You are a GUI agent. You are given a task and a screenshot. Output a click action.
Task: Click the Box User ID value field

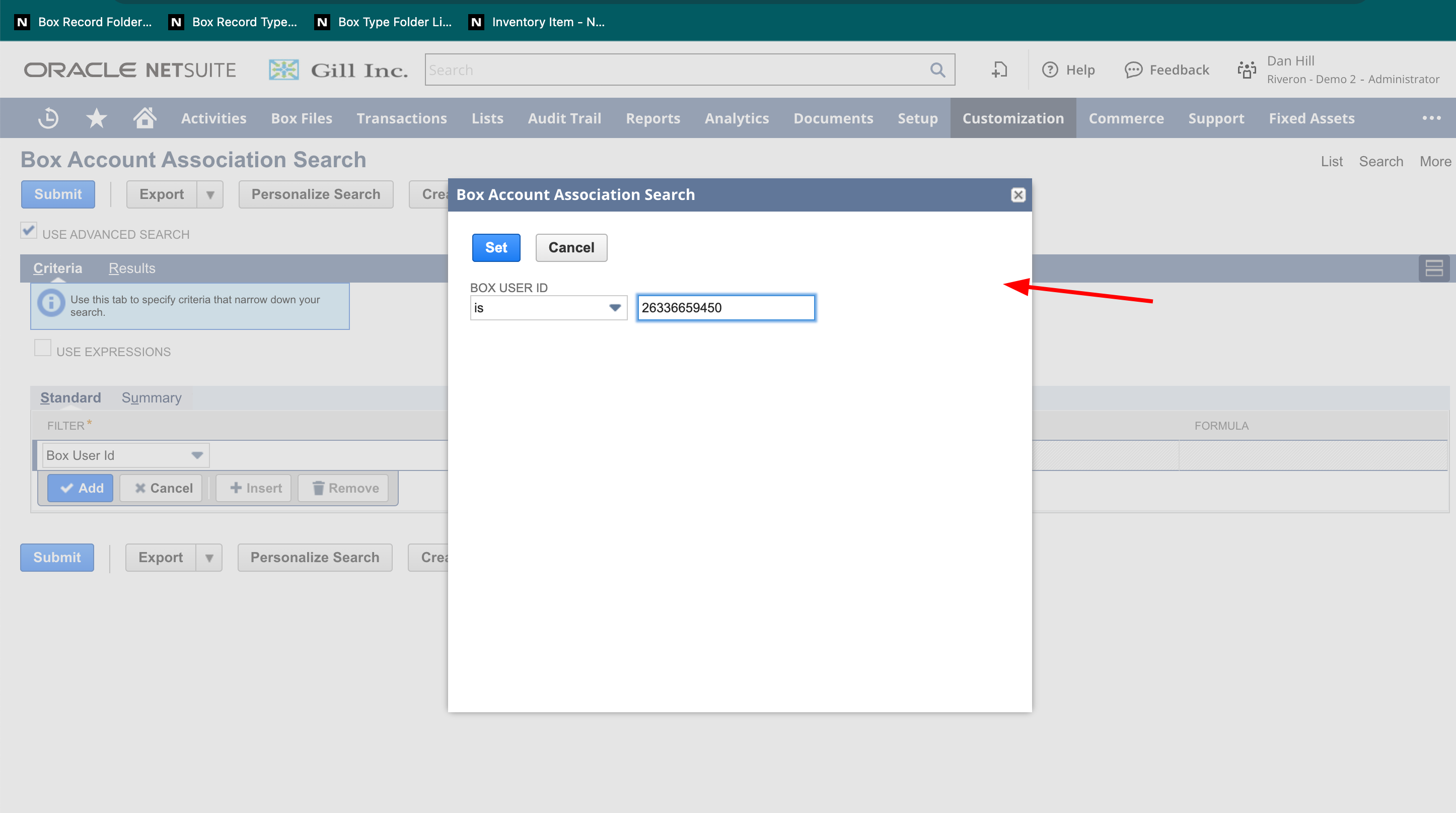click(726, 308)
